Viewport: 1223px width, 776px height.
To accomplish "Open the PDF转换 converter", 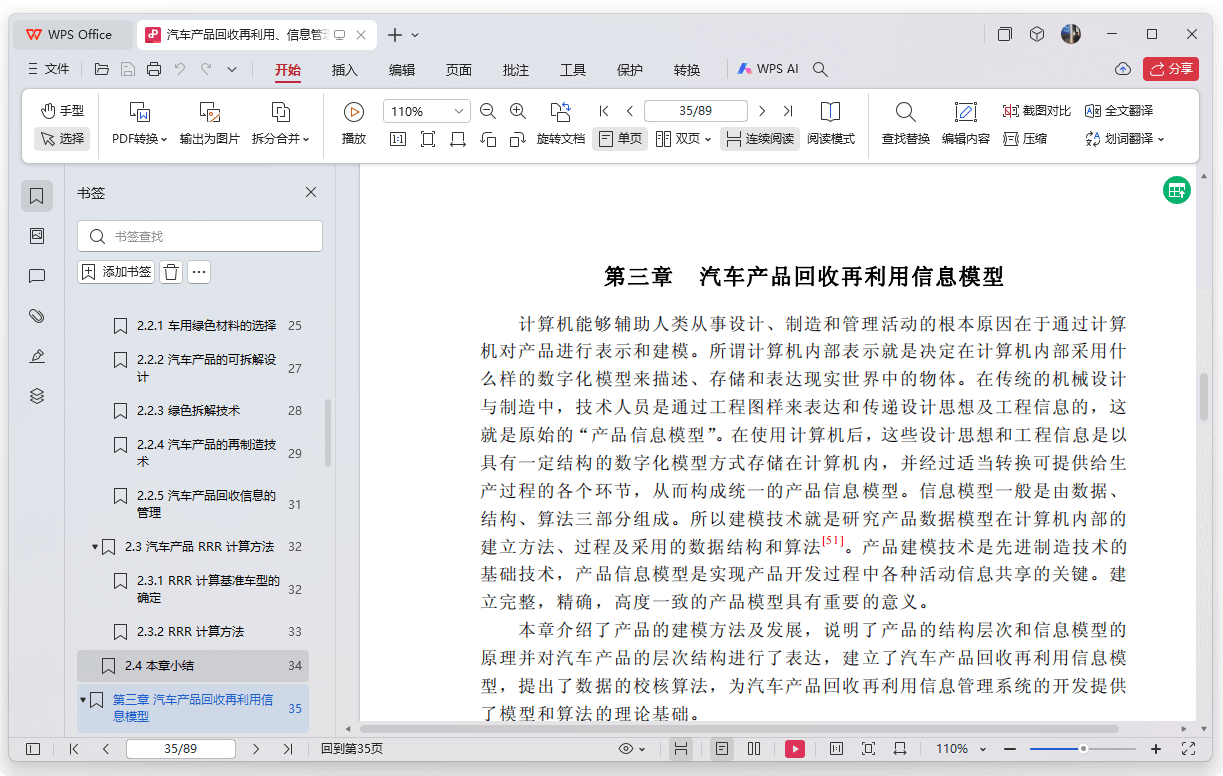I will tap(140, 124).
